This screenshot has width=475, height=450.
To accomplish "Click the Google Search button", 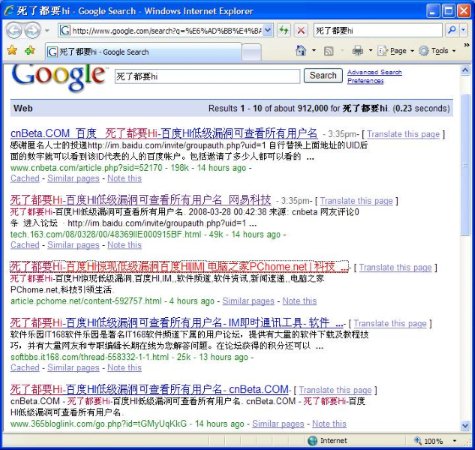I will coord(323,76).
